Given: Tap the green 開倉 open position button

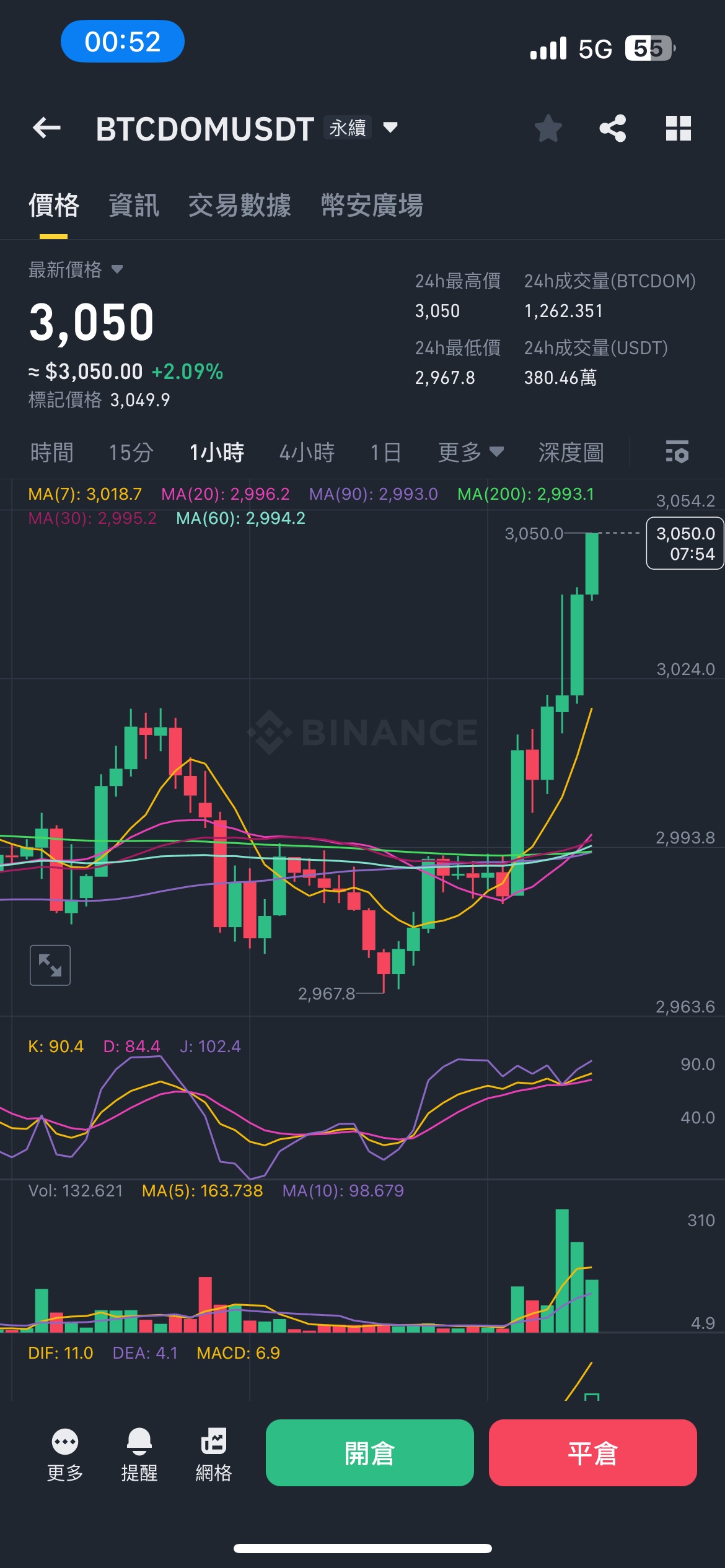Looking at the screenshot, I should pos(370,1453).
